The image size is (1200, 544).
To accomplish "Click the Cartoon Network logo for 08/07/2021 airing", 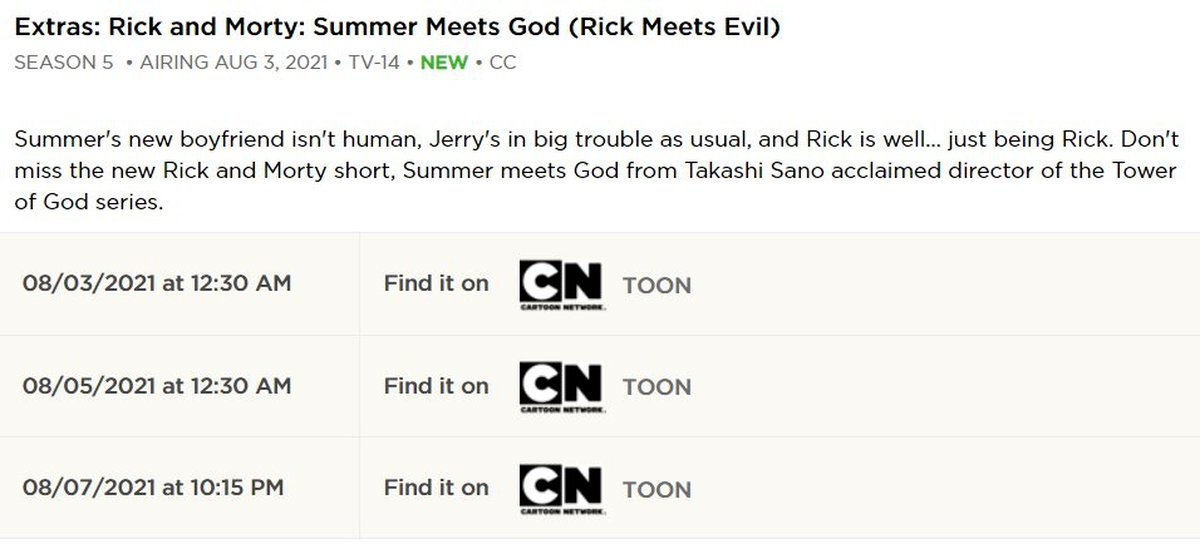I will point(560,489).
